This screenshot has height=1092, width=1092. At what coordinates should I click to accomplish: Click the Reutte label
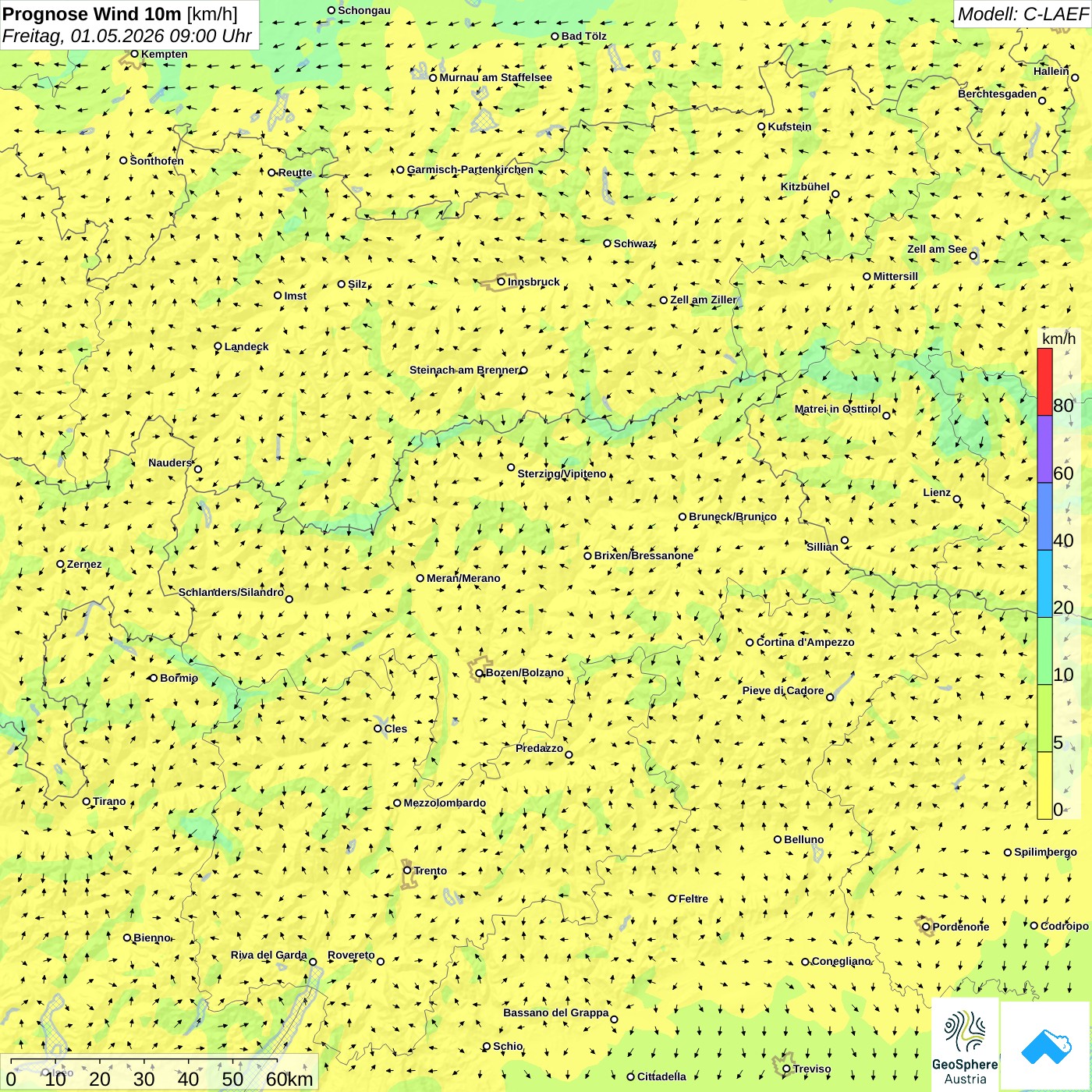pyautogui.click(x=295, y=172)
